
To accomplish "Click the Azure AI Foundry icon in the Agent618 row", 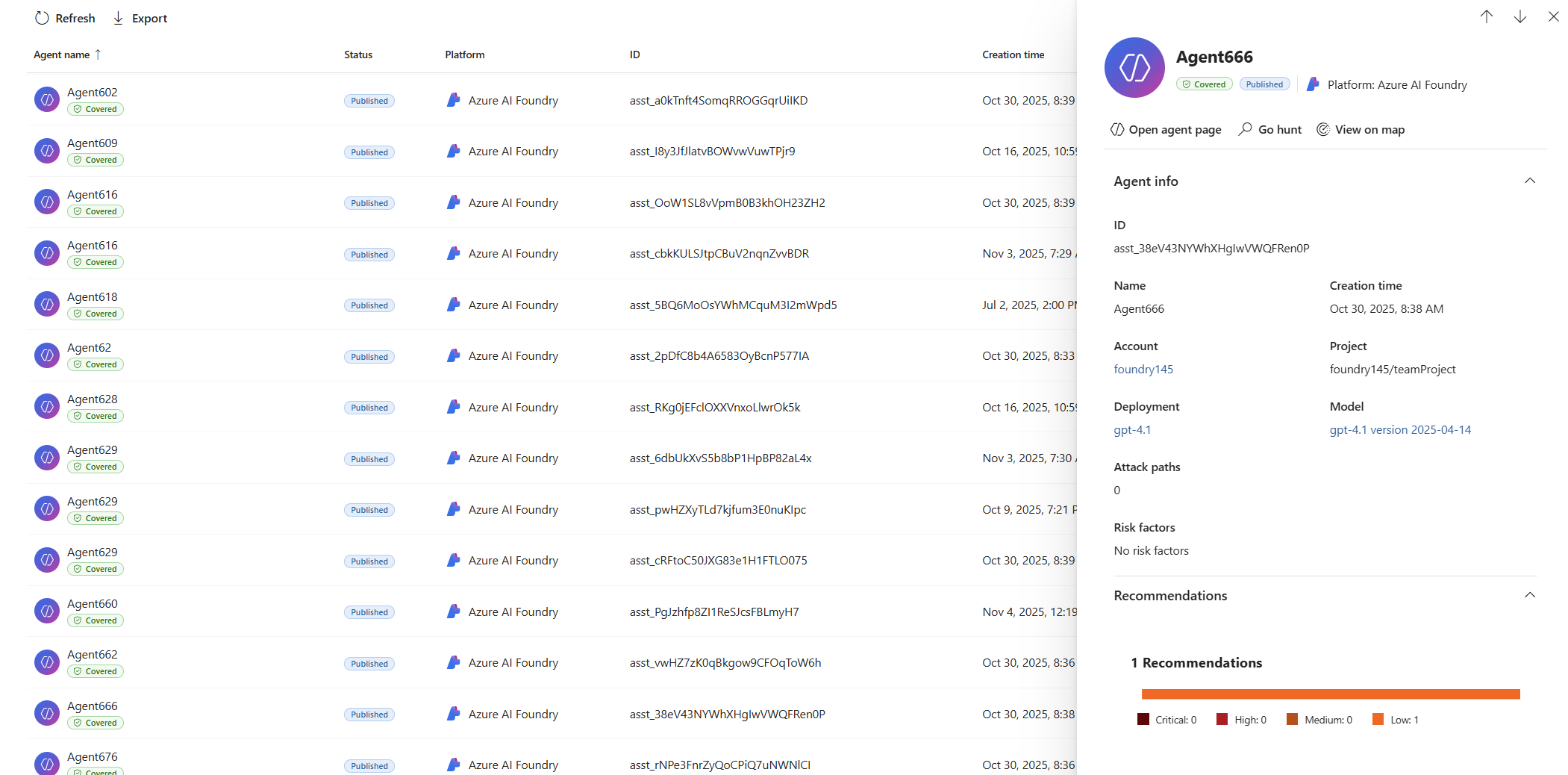I will click(x=453, y=305).
